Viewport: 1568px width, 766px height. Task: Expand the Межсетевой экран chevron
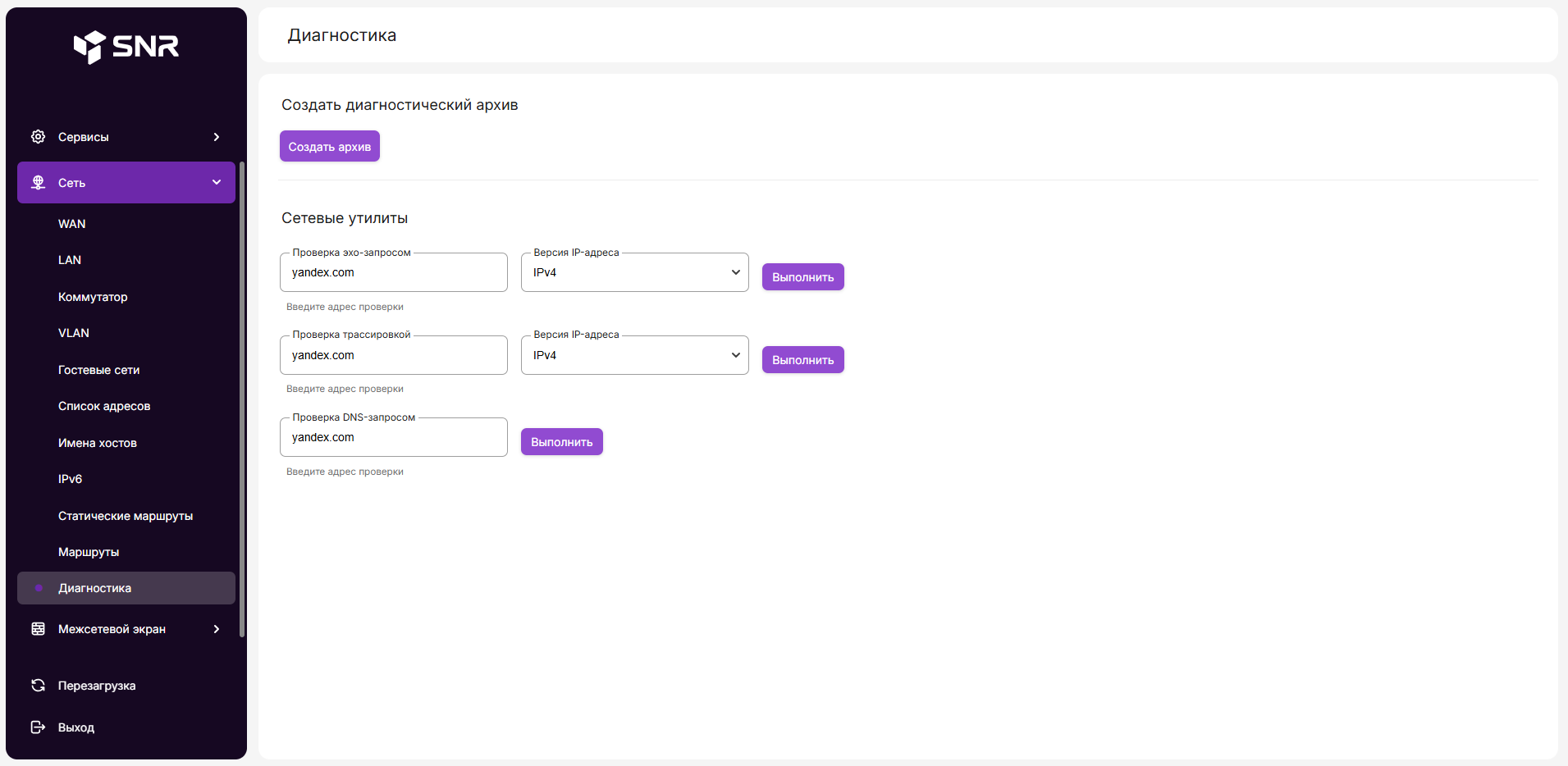coord(217,629)
